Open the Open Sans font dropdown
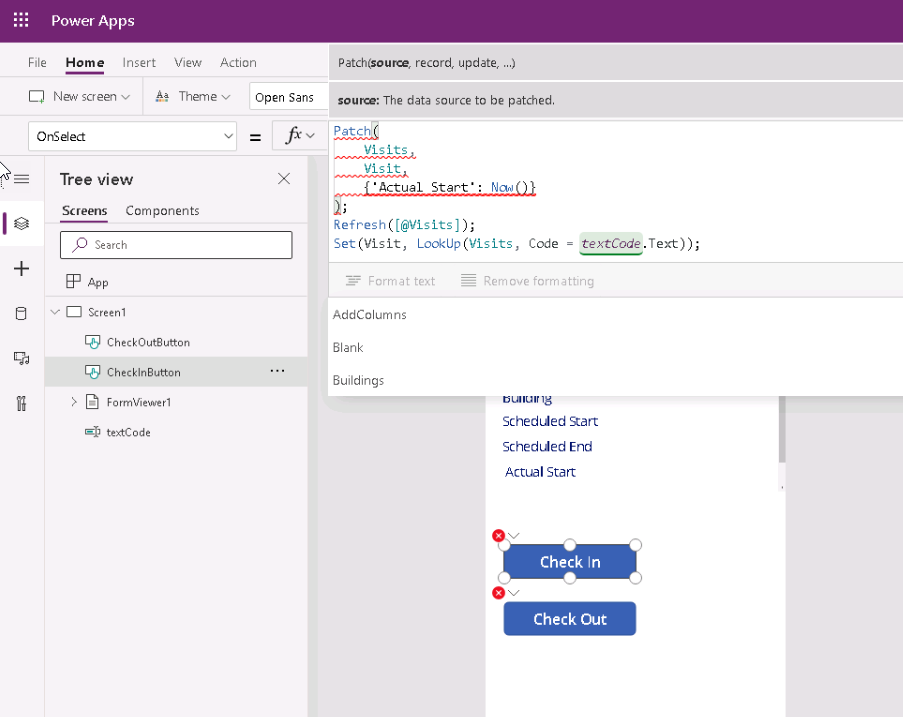 coord(288,97)
